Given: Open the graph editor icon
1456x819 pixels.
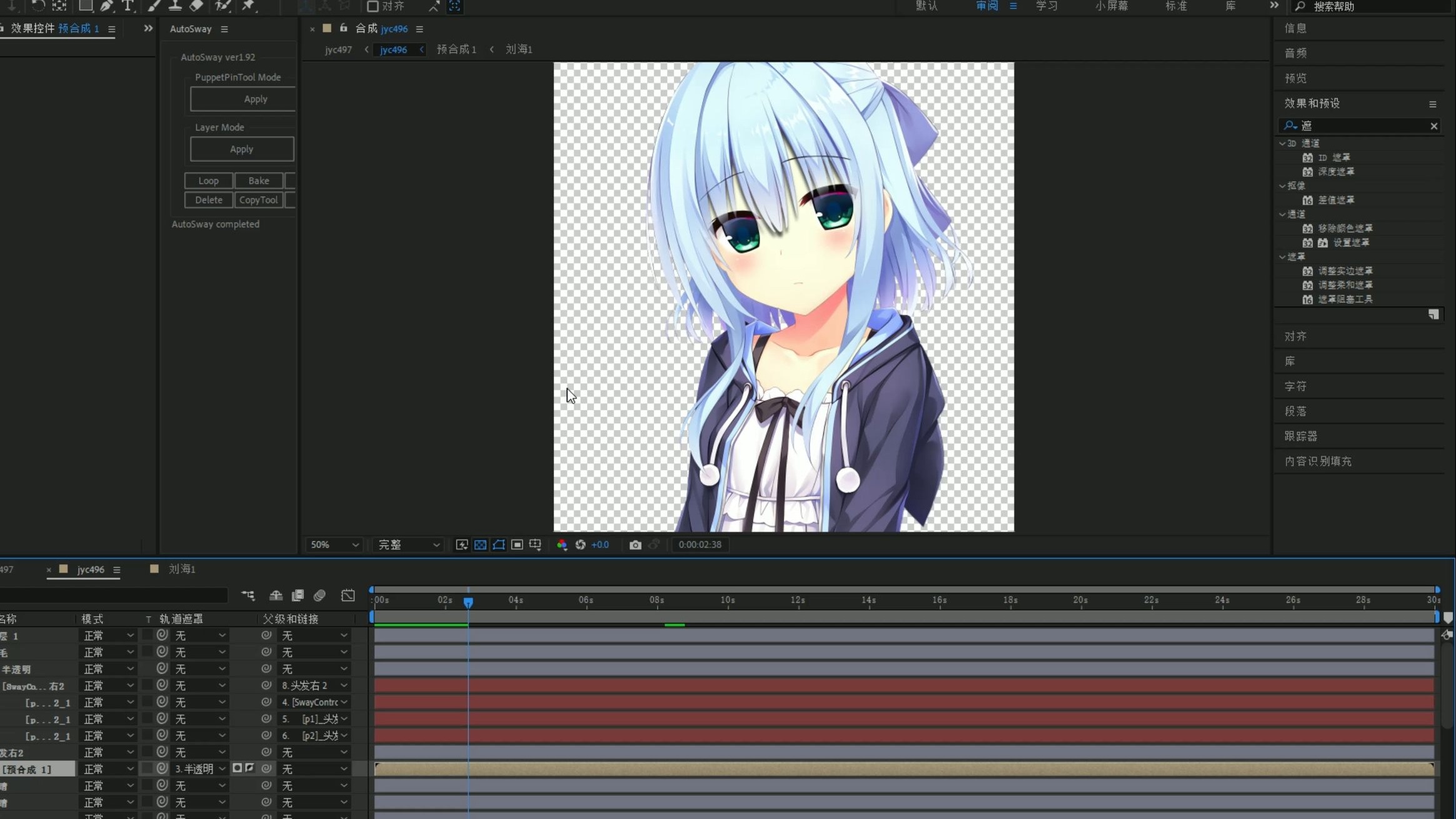Looking at the screenshot, I should 348,595.
